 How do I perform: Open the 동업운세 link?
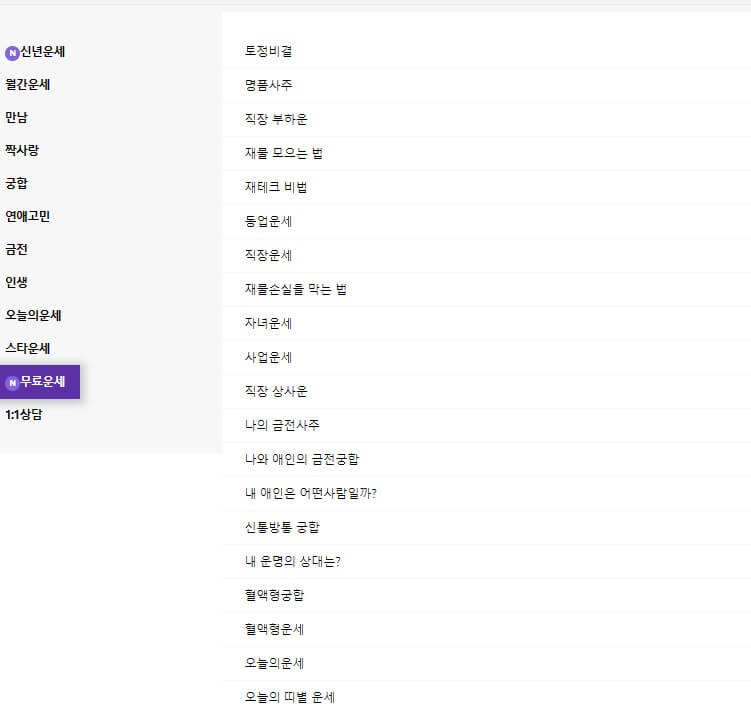click(268, 221)
